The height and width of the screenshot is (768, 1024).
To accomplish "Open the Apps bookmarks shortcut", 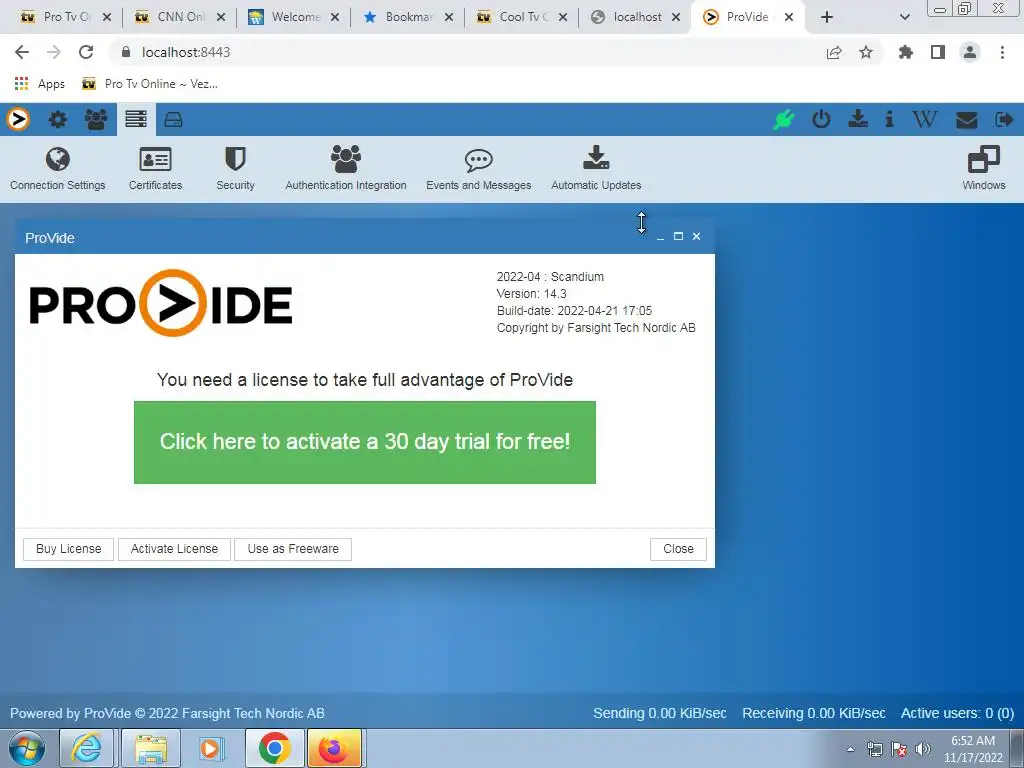I will coord(39,84).
